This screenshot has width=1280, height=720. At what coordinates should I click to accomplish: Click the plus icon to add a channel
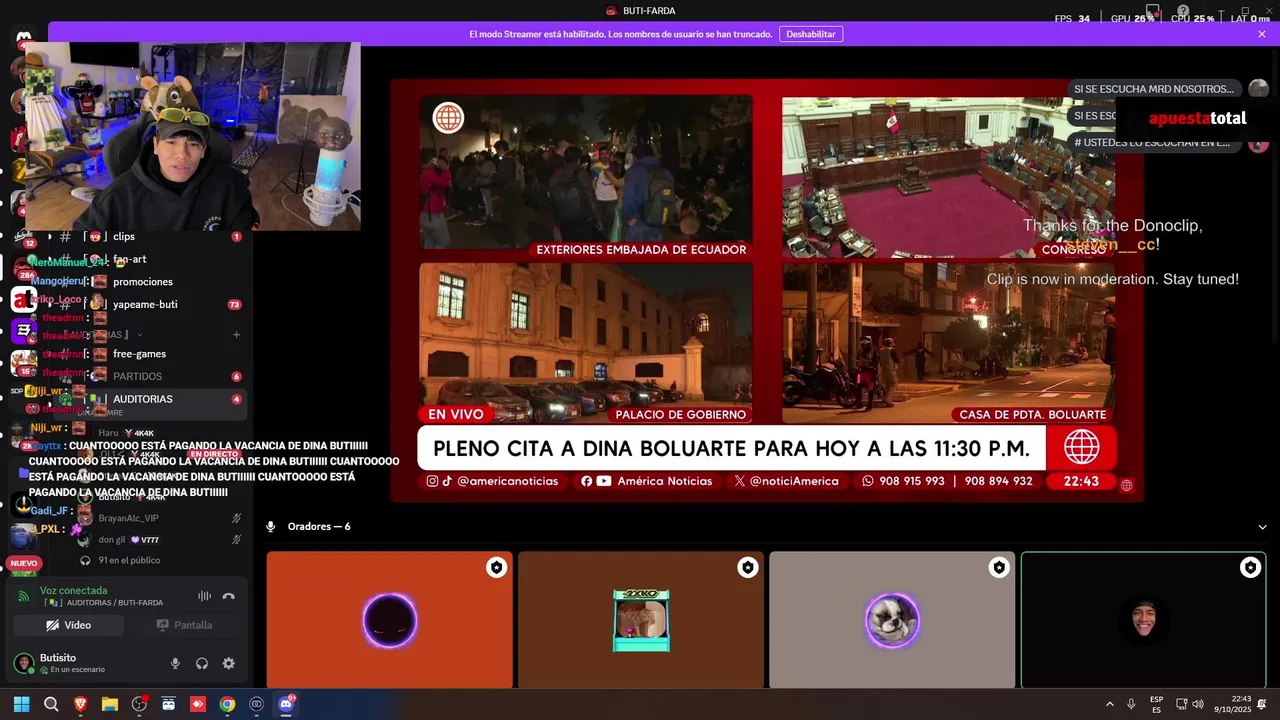[237, 335]
